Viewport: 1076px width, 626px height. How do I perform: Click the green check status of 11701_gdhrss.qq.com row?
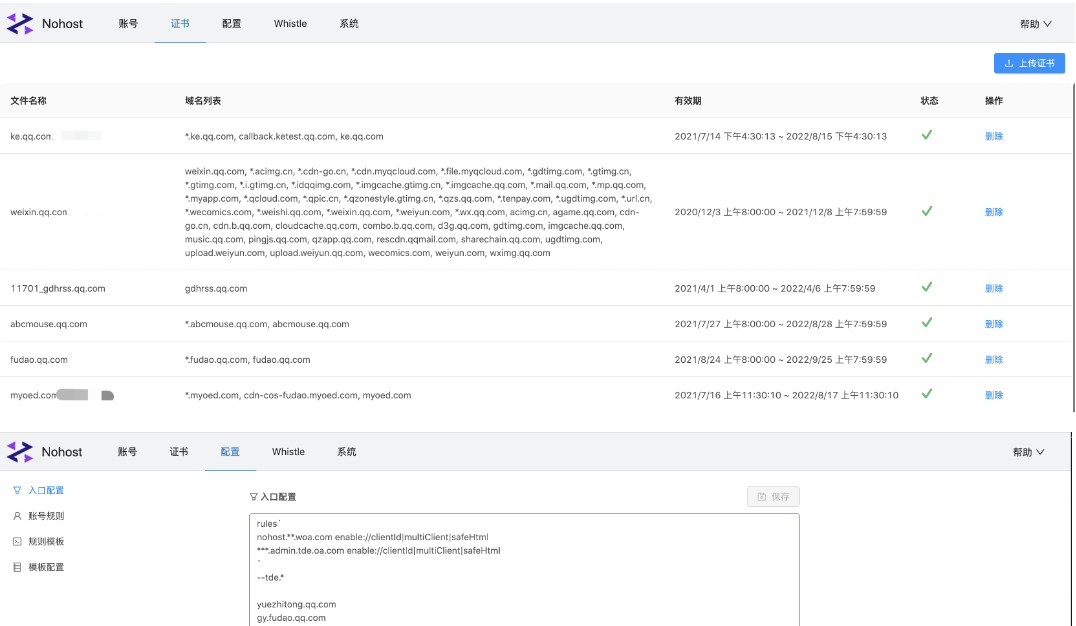tap(926, 288)
